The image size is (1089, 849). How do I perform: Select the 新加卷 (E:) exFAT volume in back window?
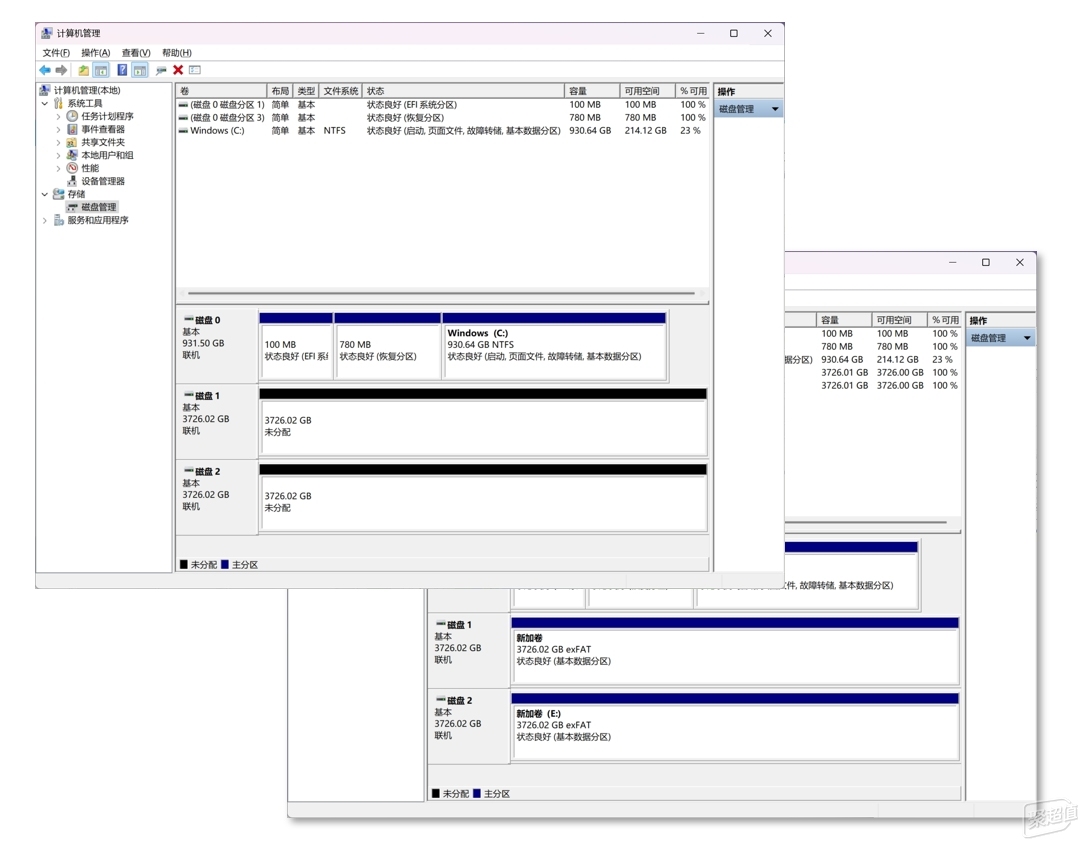tap(735, 726)
